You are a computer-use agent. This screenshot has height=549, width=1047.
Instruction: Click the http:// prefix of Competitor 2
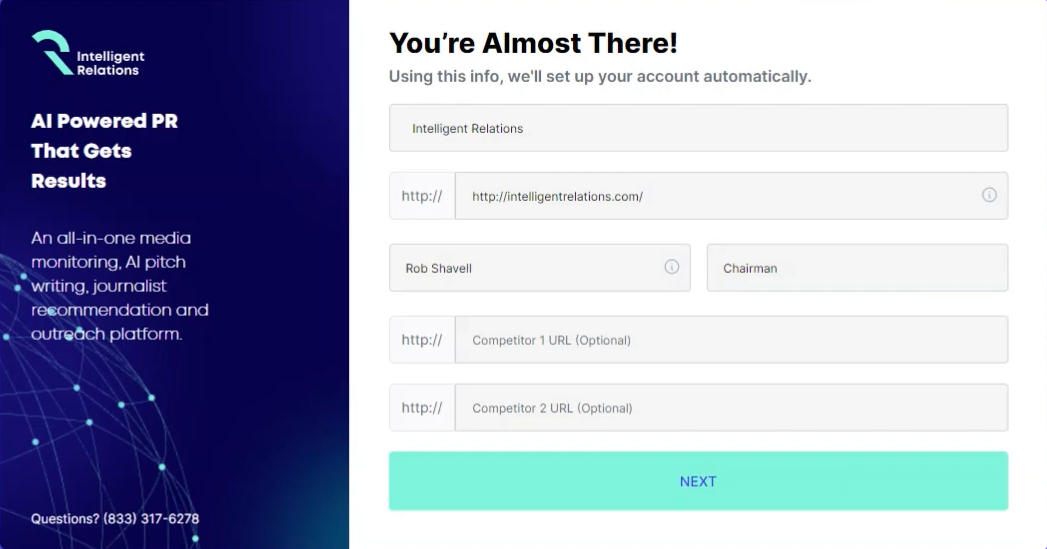click(422, 407)
